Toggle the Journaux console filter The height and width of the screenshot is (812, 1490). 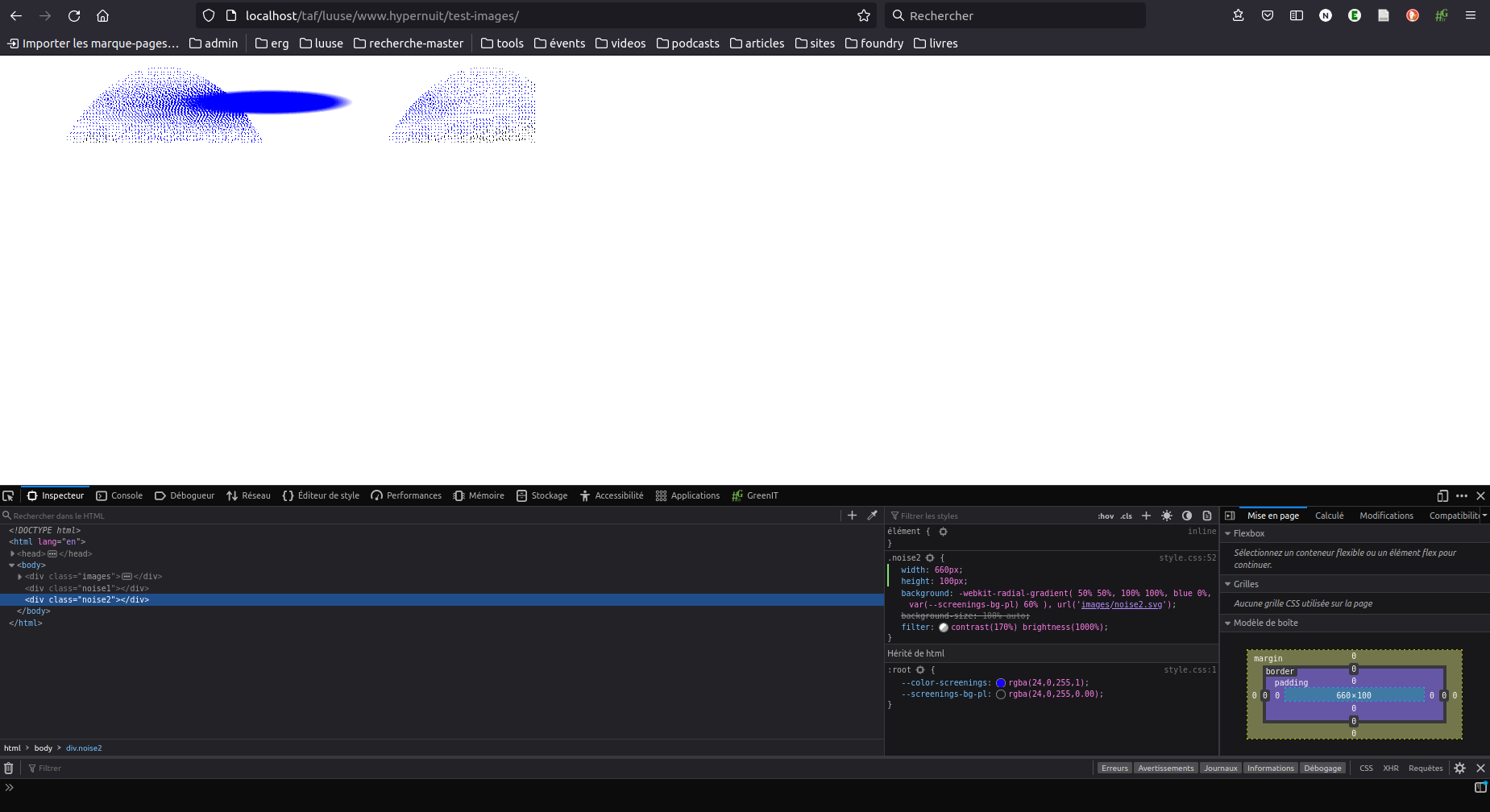(1220, 768)
